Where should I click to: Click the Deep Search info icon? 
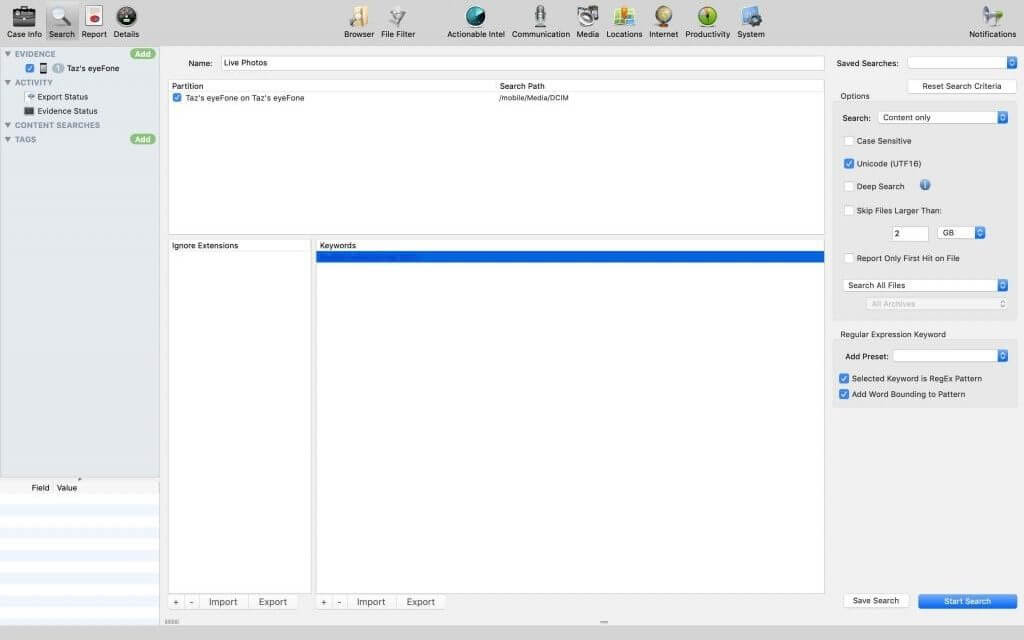925,185
